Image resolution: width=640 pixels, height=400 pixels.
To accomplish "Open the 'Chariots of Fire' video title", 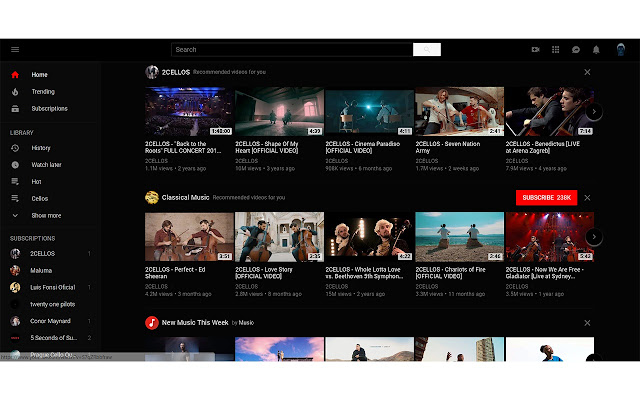I will [451, 273].
